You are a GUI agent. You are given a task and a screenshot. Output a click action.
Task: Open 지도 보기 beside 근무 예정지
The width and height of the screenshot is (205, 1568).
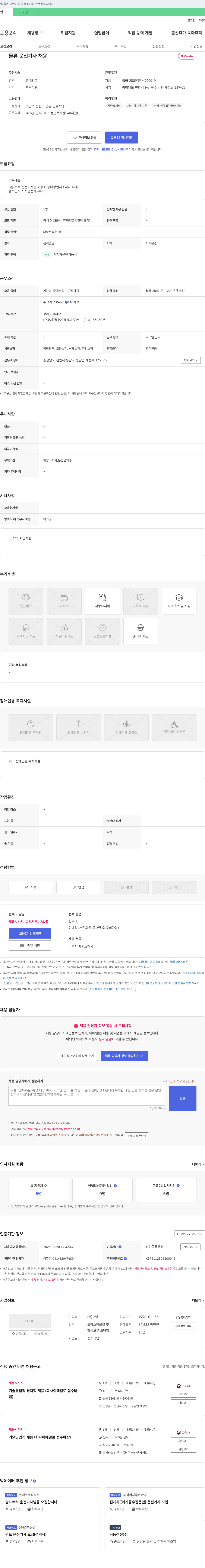[190, 360]
